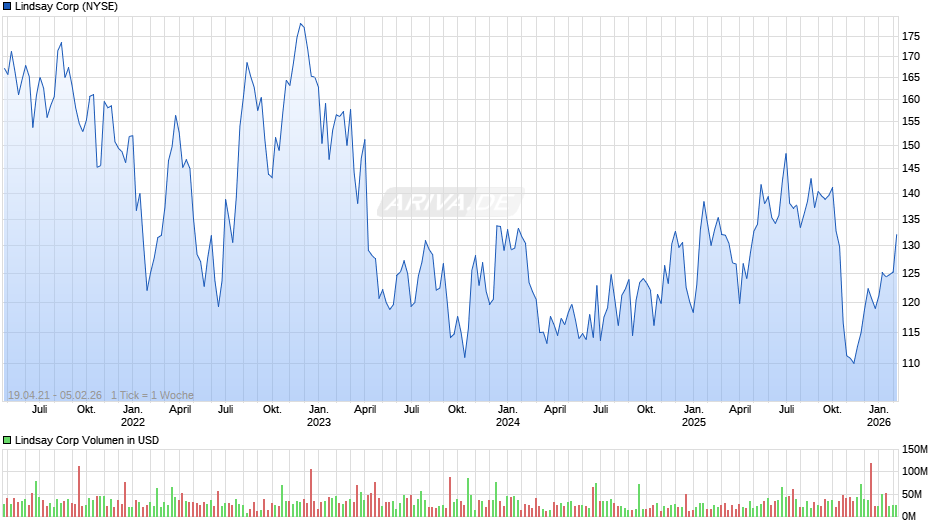Click the 'Jan. 2026' time axis label

click(x=879, y=416)
